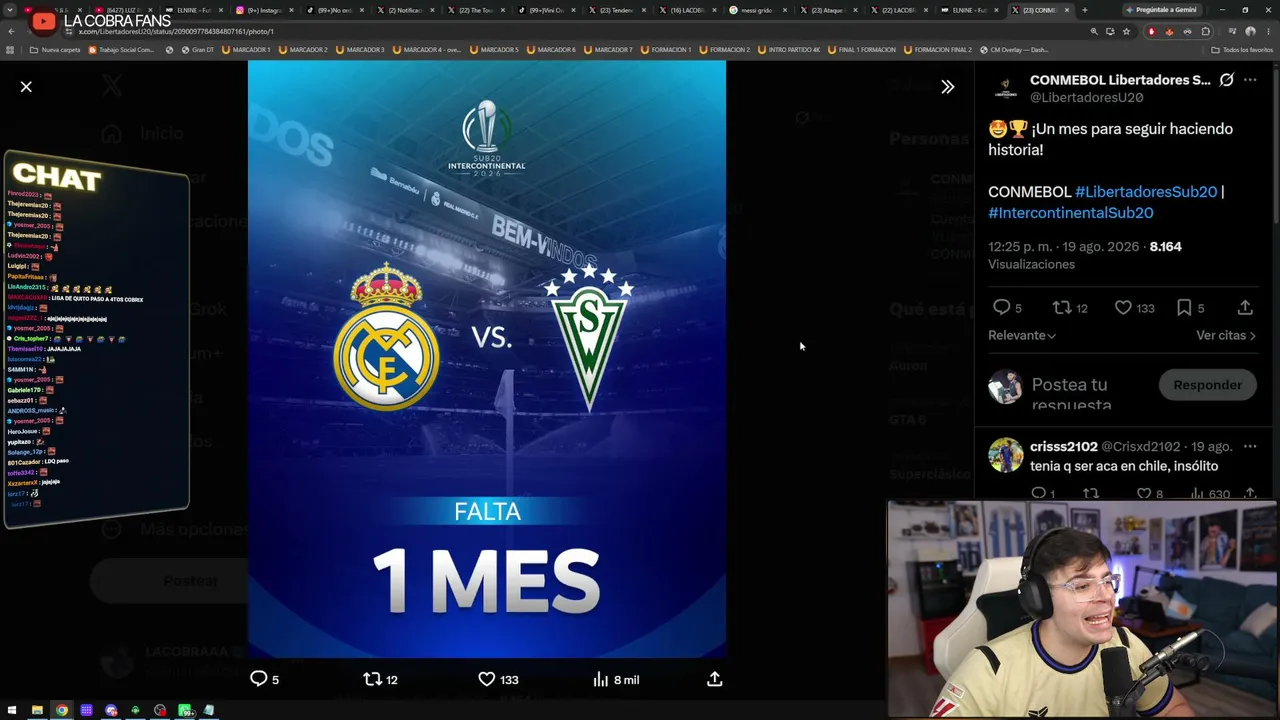This screenshot has width=1280, height=720.
Task: Switch to the (23) Ataque browser tab
Action: click(828, 10)
